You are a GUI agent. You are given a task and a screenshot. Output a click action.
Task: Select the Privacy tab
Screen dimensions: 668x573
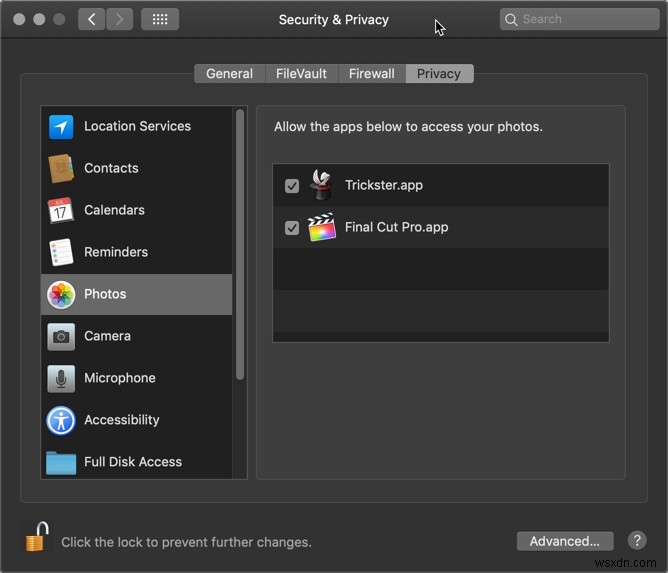pos(439,74)
